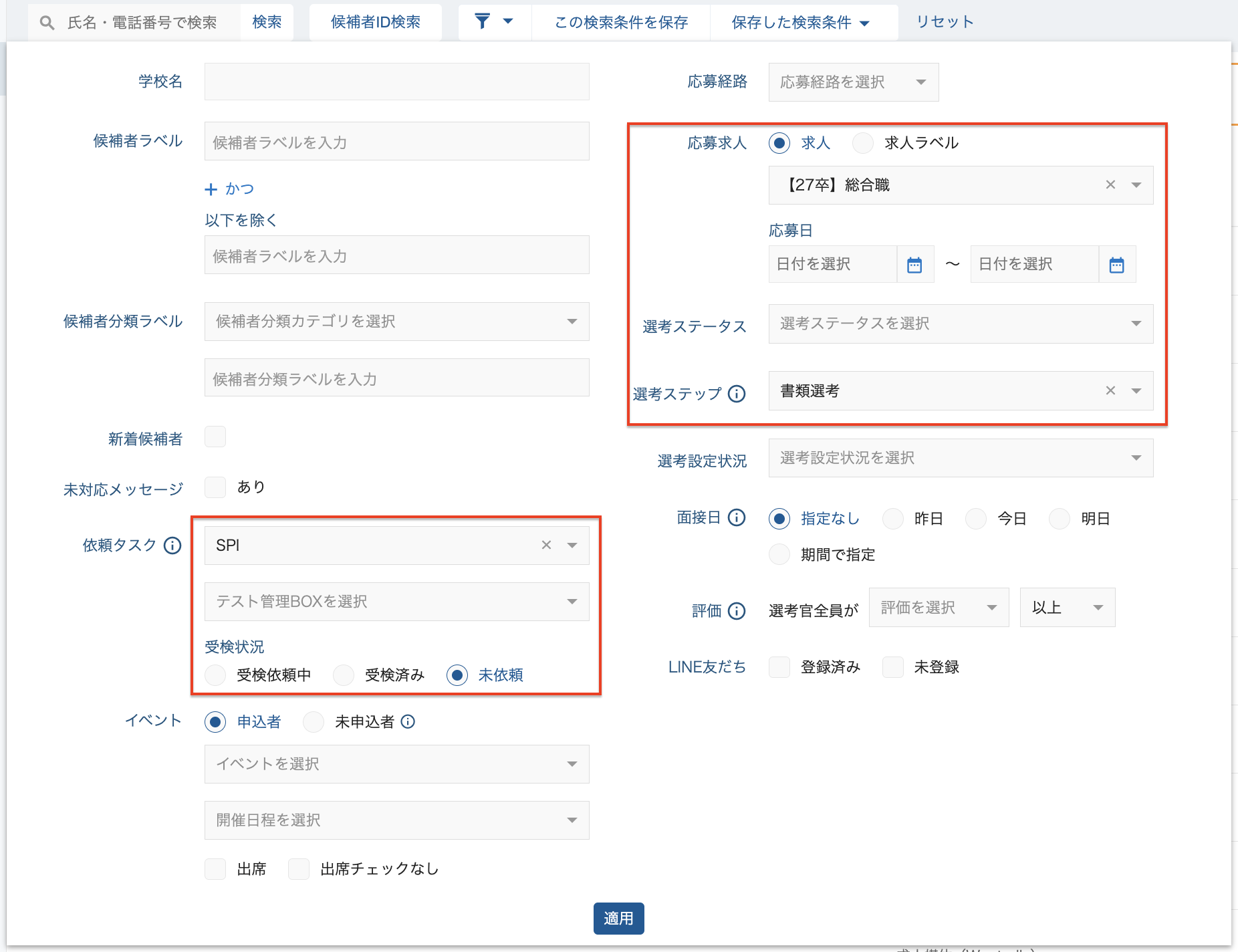1238x952 pixels.
Task: Open the 応募経路 dropdown
Action: (x=853, y=82)
